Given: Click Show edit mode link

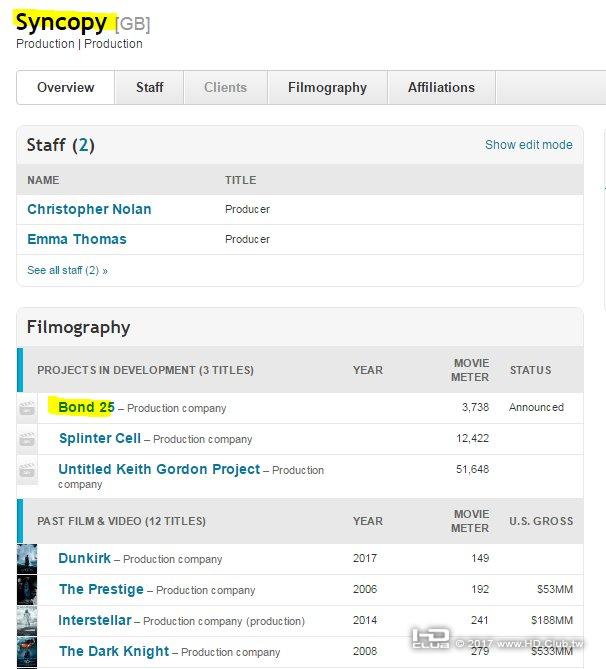Looking at the screenshot, I should tap(528, 145).
